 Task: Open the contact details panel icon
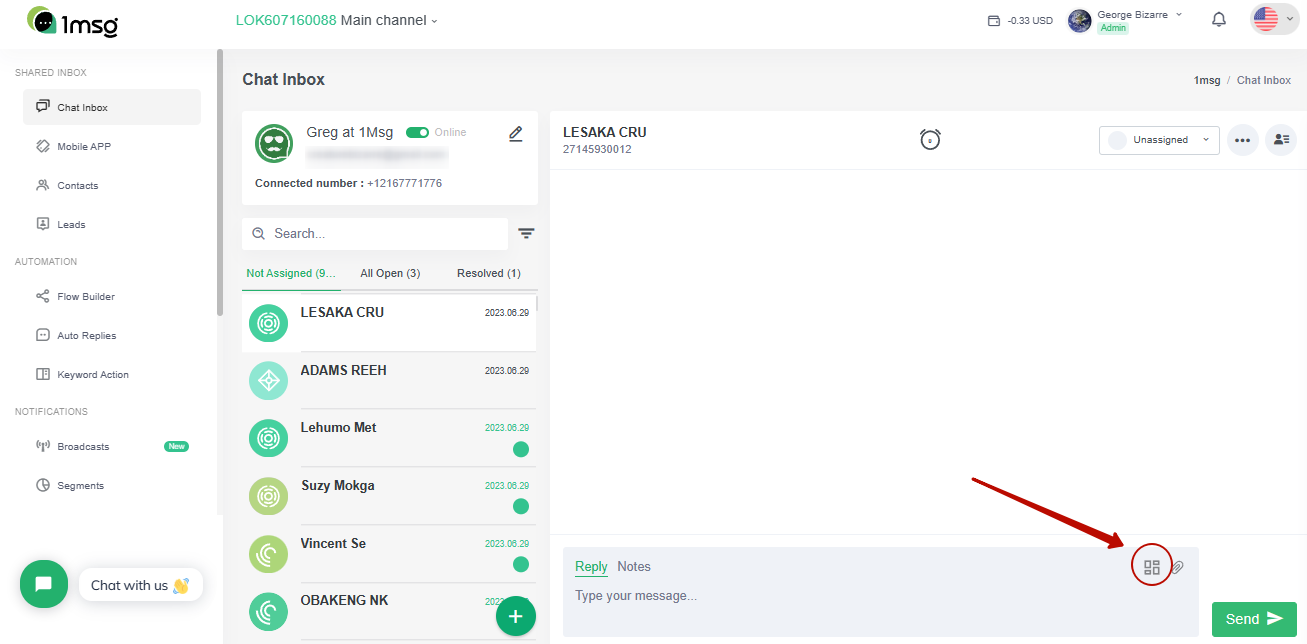(x=1281, y=140)
